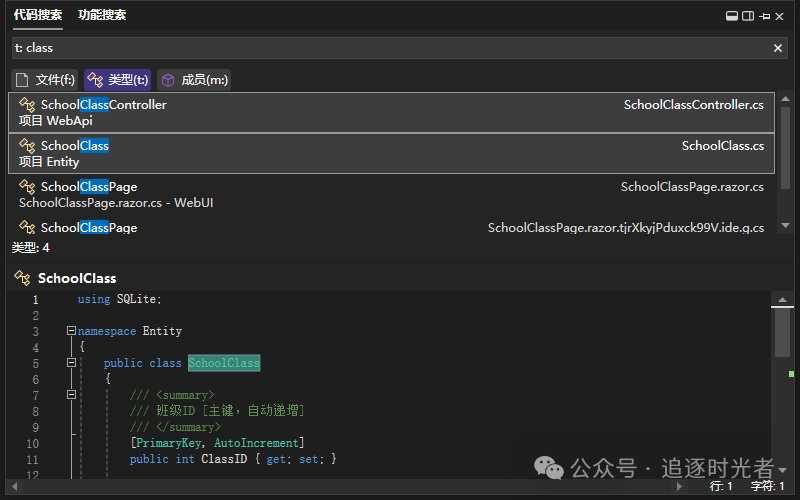Click AutoIncrement attribute in code
Image resolution: width=800 pixels, height=500 pixels.
point(256,443)
